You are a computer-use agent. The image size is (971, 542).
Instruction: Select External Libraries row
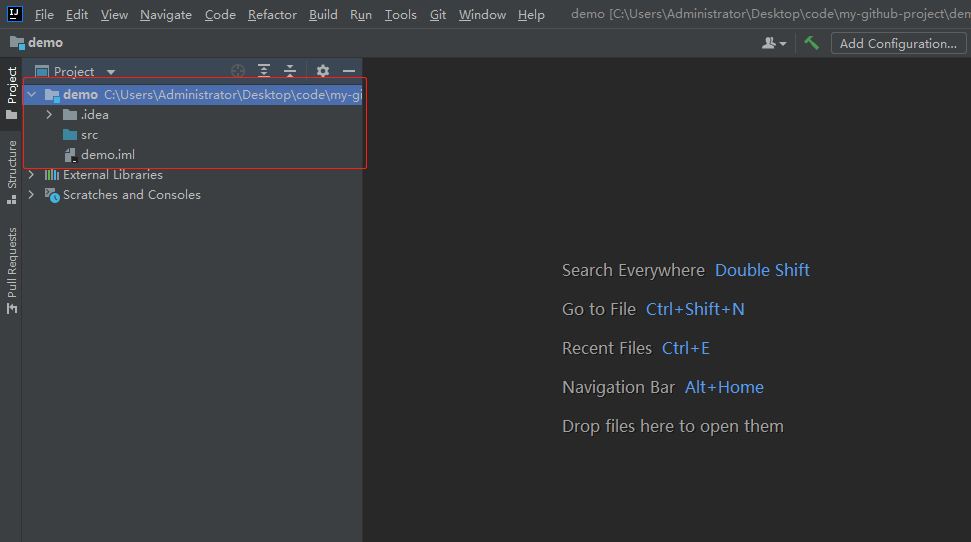pyautogui.click(x=193, y=175)
